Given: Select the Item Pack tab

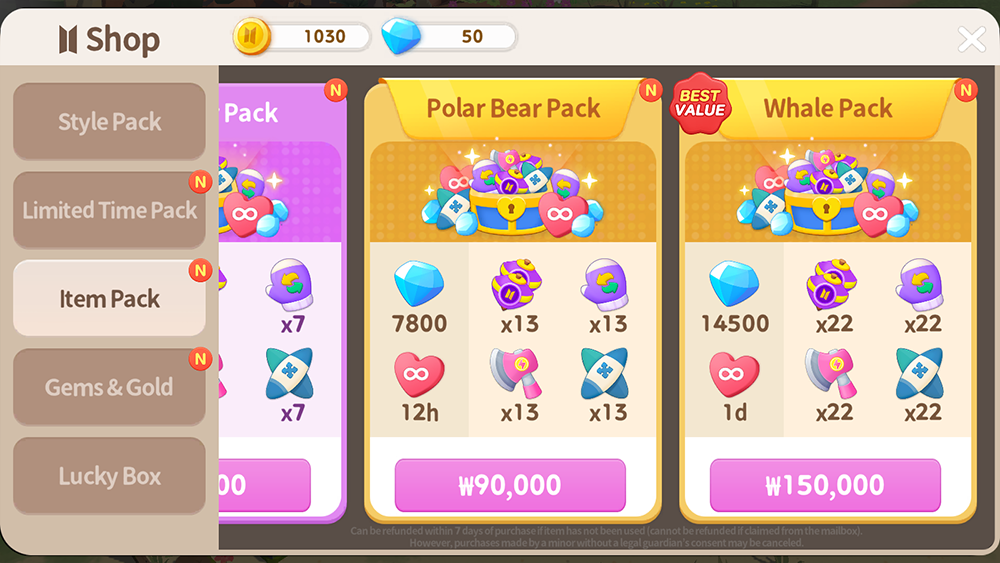Looking at the screenshot, I should tap(109, 298).
